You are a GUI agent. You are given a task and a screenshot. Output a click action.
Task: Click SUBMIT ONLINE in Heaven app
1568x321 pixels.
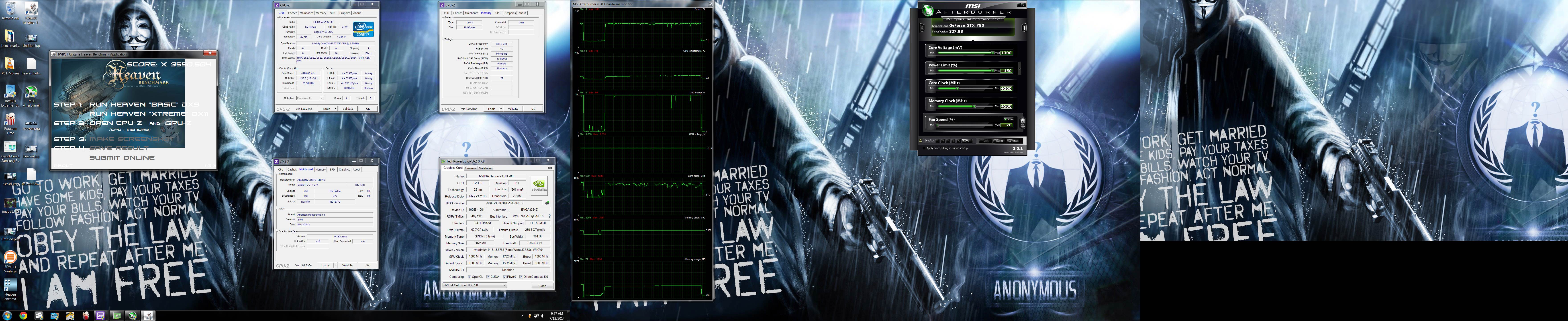pos(122,158)
